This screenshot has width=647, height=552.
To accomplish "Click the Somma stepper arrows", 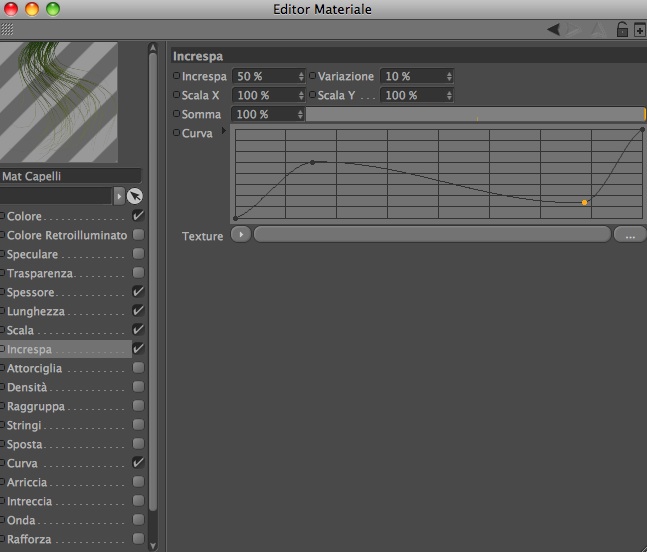I will pos(300,114).
